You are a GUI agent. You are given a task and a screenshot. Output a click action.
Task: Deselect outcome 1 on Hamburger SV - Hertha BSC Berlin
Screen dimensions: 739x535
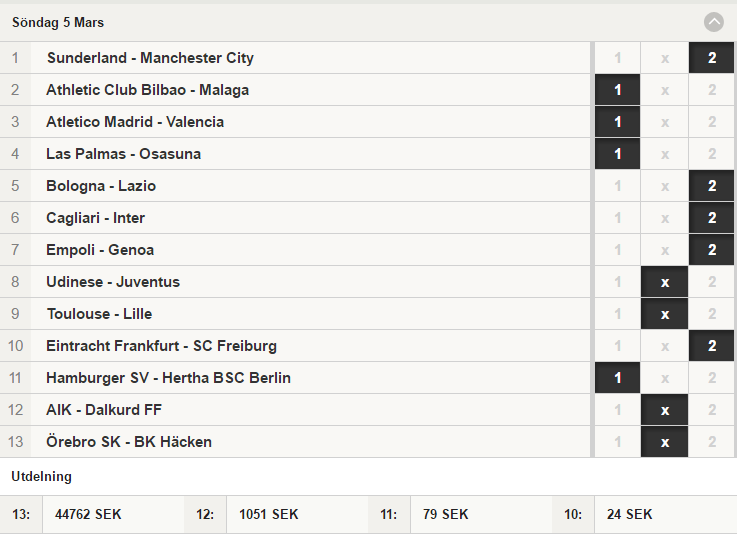[617, 378]
